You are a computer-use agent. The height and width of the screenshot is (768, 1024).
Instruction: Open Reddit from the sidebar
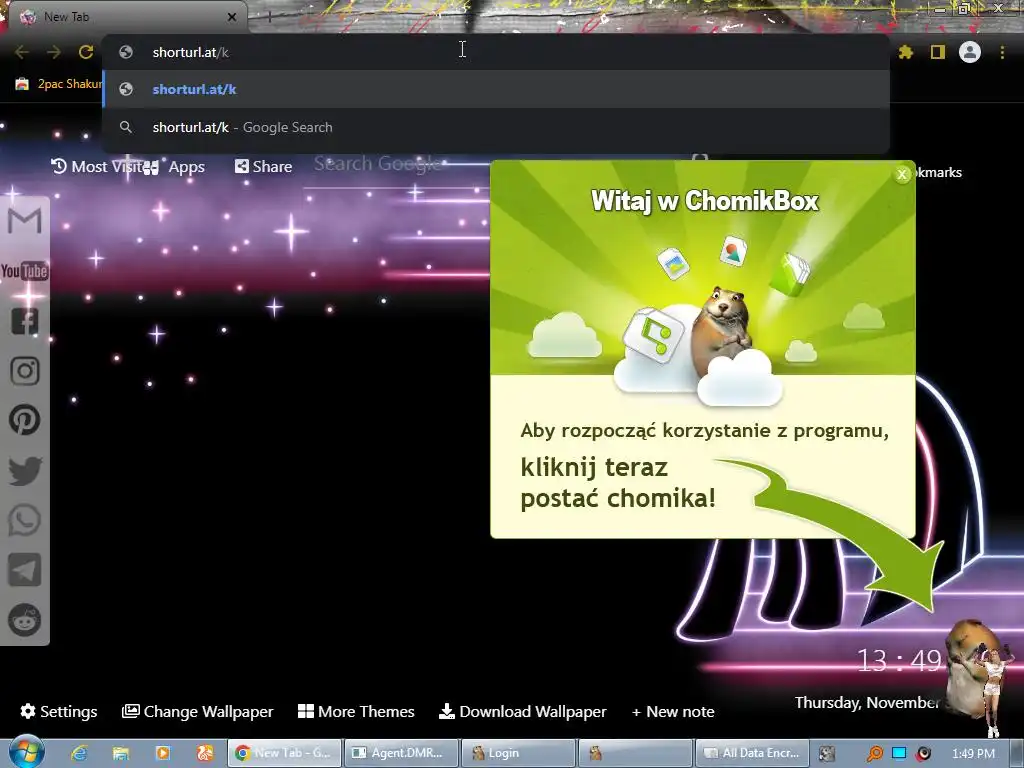[25, 620]
